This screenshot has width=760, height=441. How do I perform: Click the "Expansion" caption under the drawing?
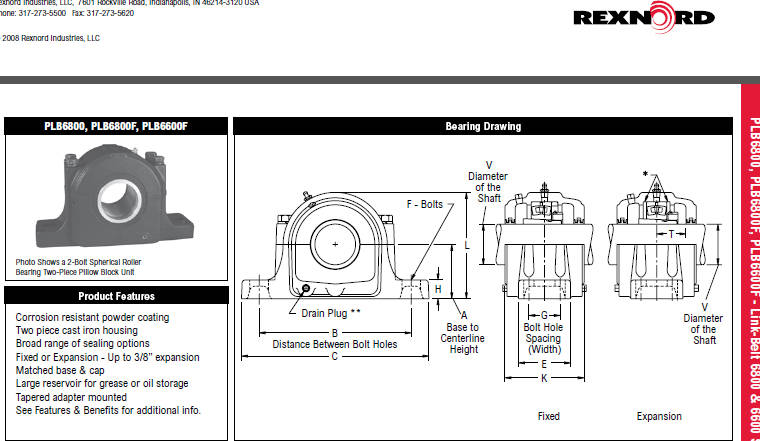[659, 416]
